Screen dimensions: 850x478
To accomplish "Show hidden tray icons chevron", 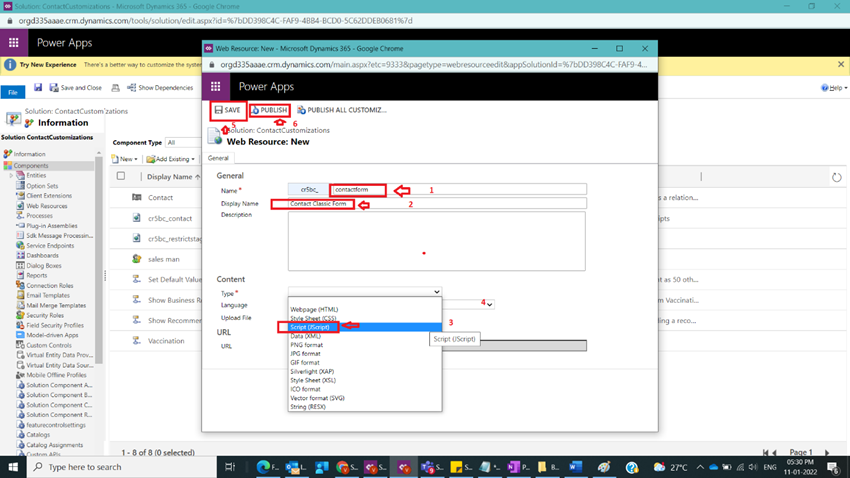I will coord(699,467).
